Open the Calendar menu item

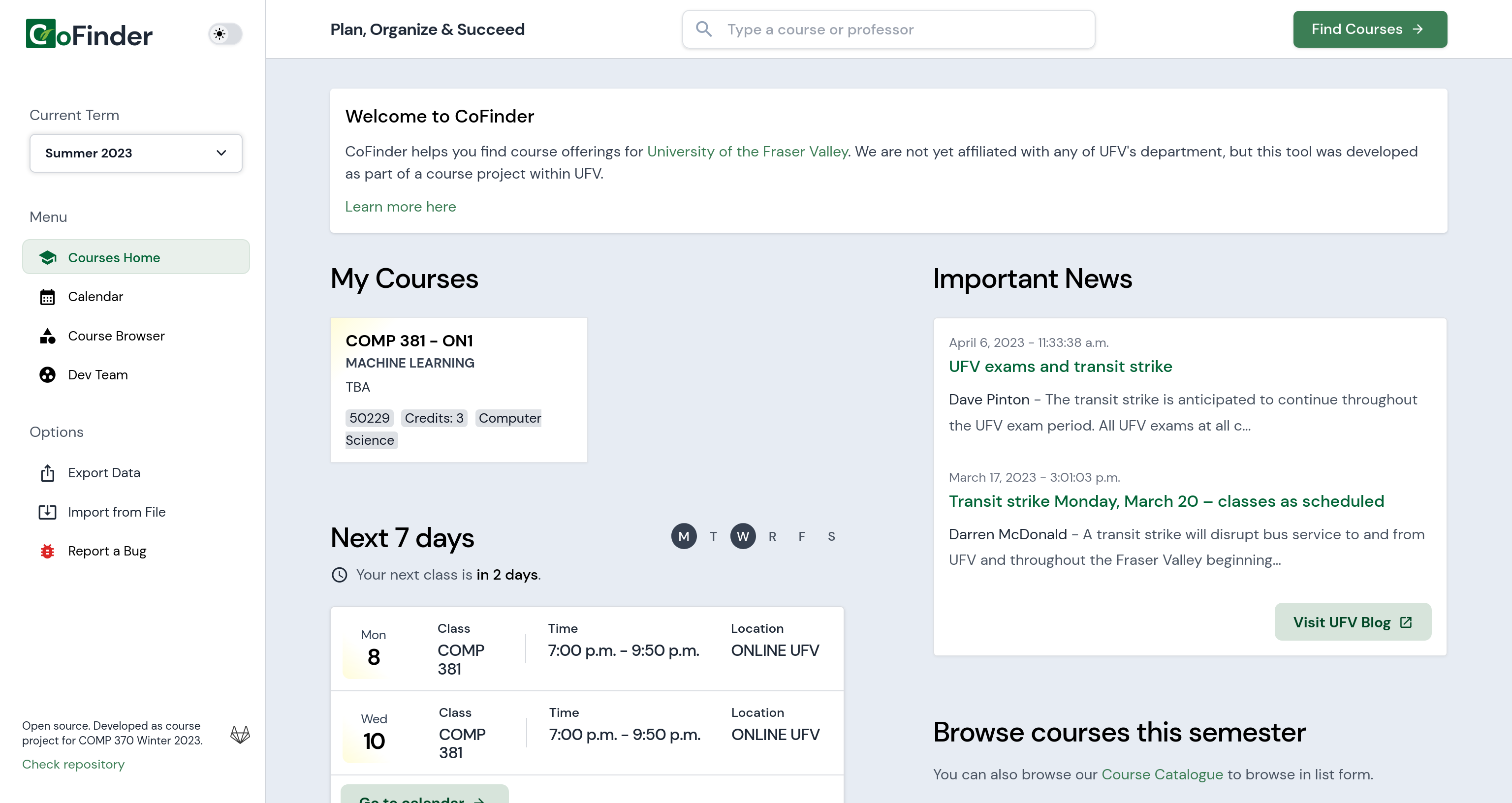[95, 297]
